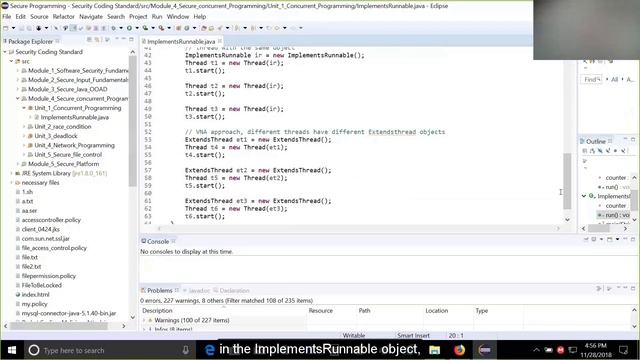Click the New Java Package toolbar icon
This screenshot has width=640, height=360.
[178, 28]
